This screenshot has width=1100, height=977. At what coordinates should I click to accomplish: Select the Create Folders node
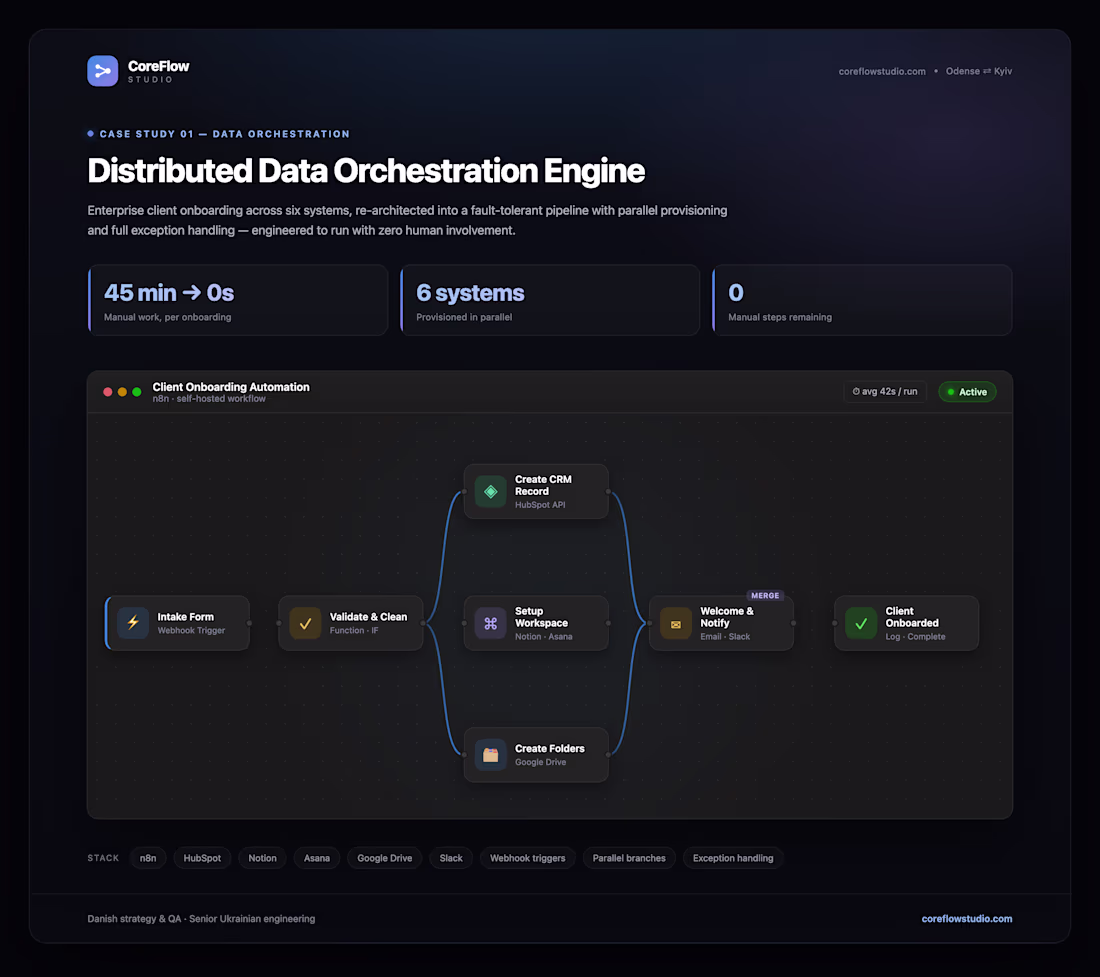(536, 755)
